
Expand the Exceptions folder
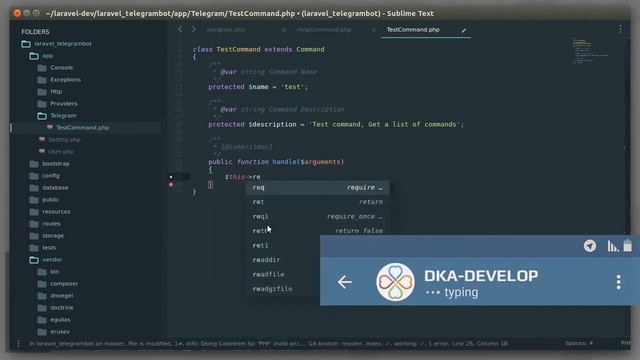tap(59, 80)
